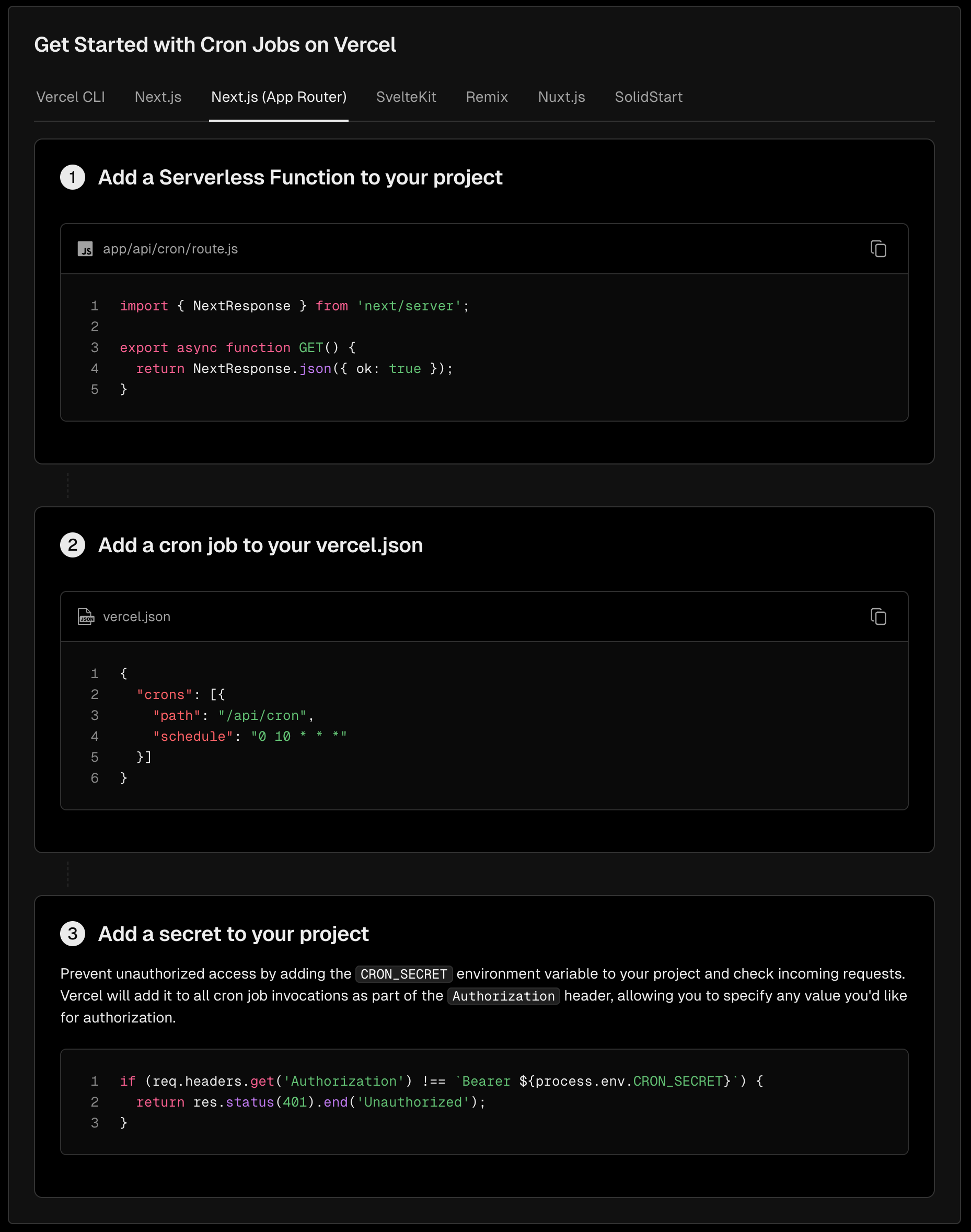This screenshot has height=1232, width=971.
Task: Open the Next.js tab
Action: [x=158, y=97]
